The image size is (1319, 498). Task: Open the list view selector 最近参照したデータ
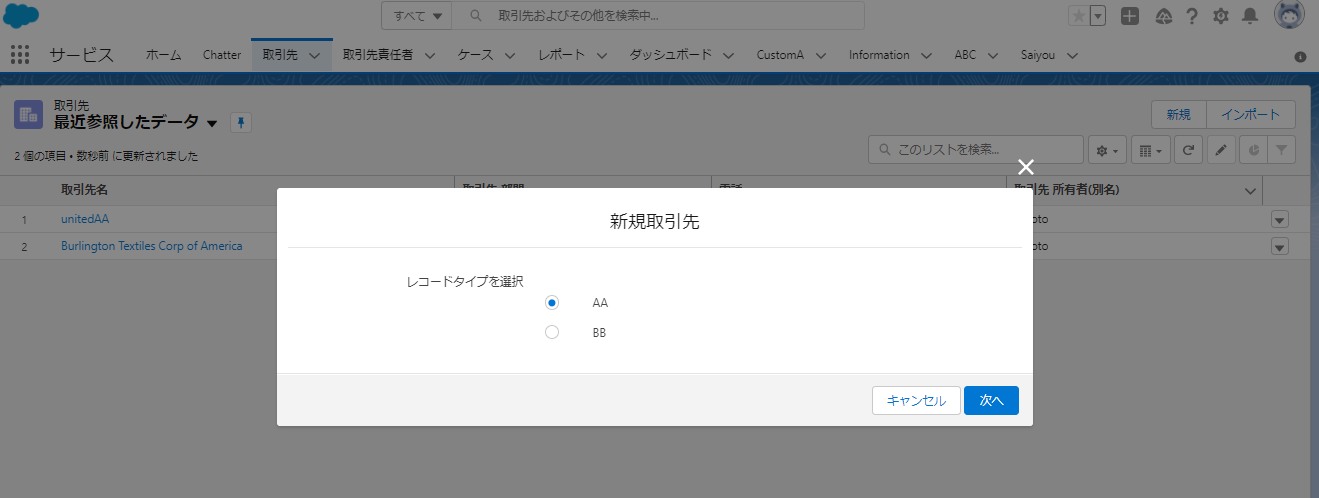click(136, 123)
